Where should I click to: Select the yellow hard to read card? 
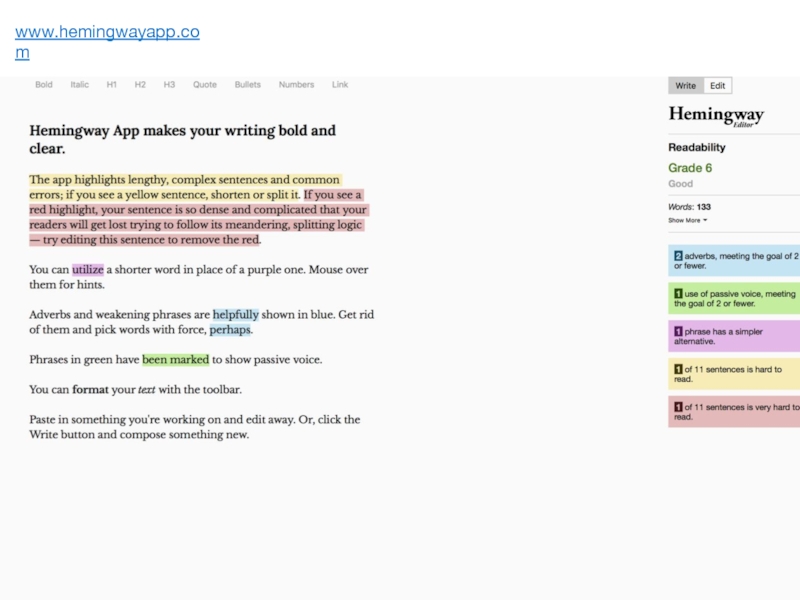734,374
